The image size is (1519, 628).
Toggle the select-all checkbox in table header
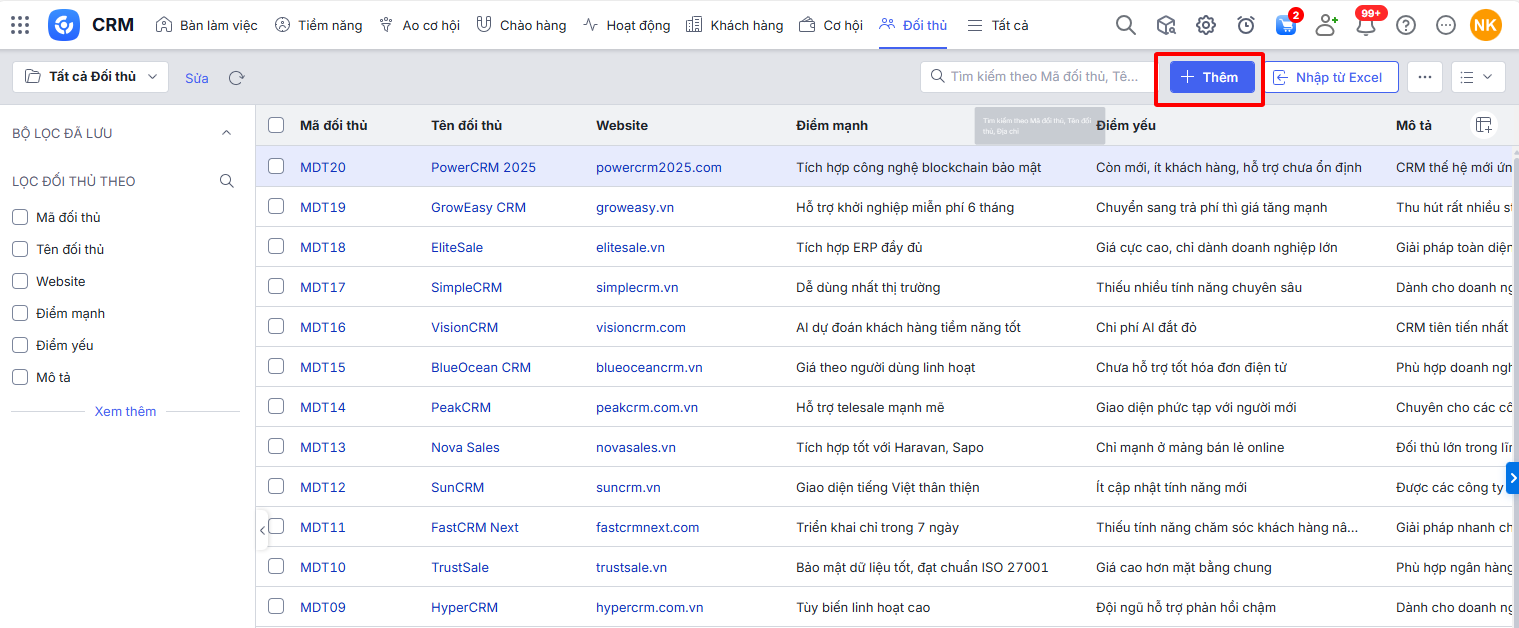[276, 125]
